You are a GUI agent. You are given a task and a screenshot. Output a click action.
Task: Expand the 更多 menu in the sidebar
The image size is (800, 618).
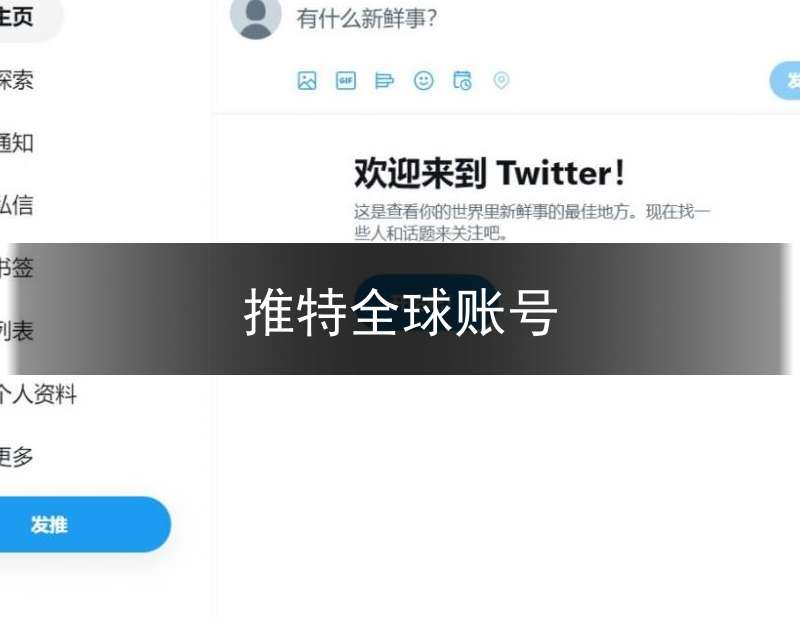[16, 456]
